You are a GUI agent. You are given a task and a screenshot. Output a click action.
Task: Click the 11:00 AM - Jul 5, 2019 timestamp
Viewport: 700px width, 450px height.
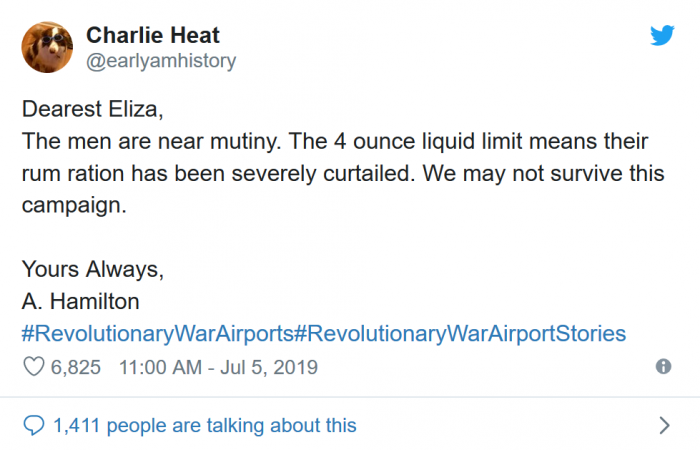[218, 367]
